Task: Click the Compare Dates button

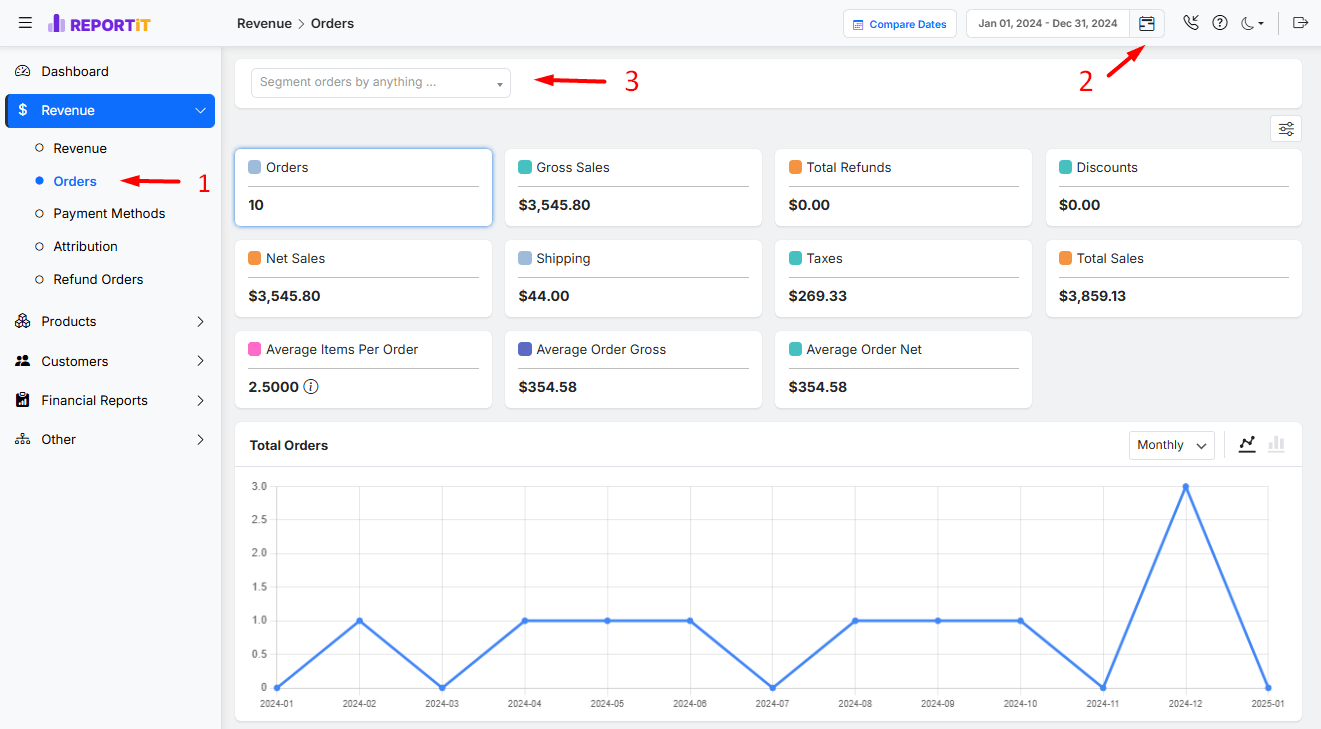Action: (899, 22)
